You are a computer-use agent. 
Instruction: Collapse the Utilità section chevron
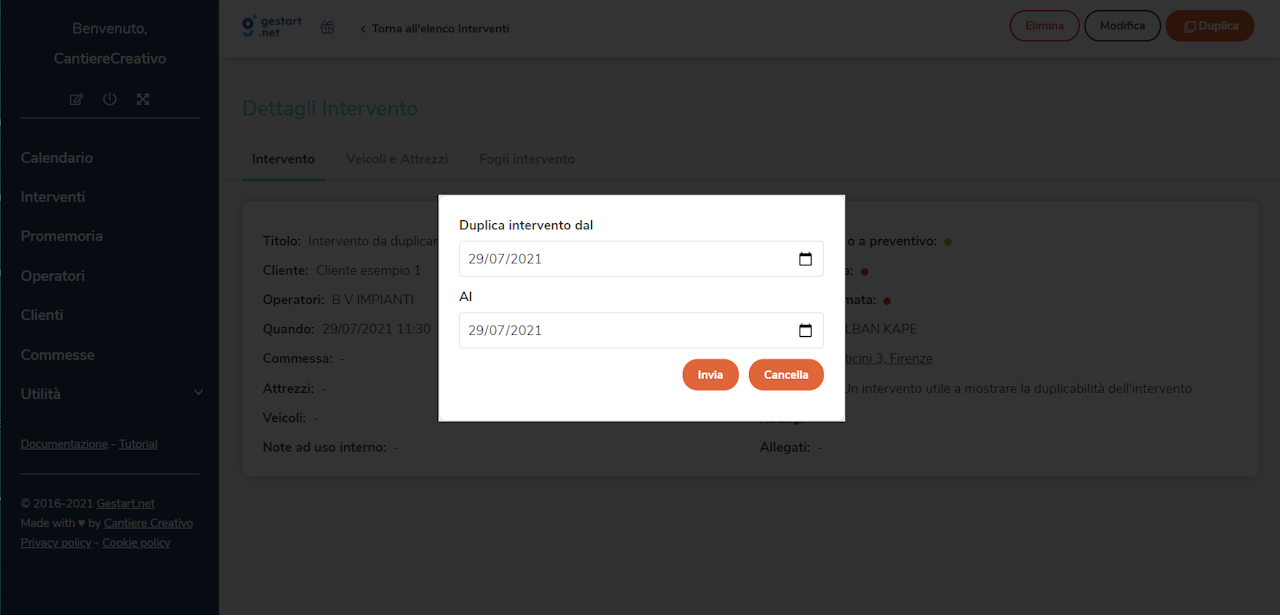(x=197, y=393)
